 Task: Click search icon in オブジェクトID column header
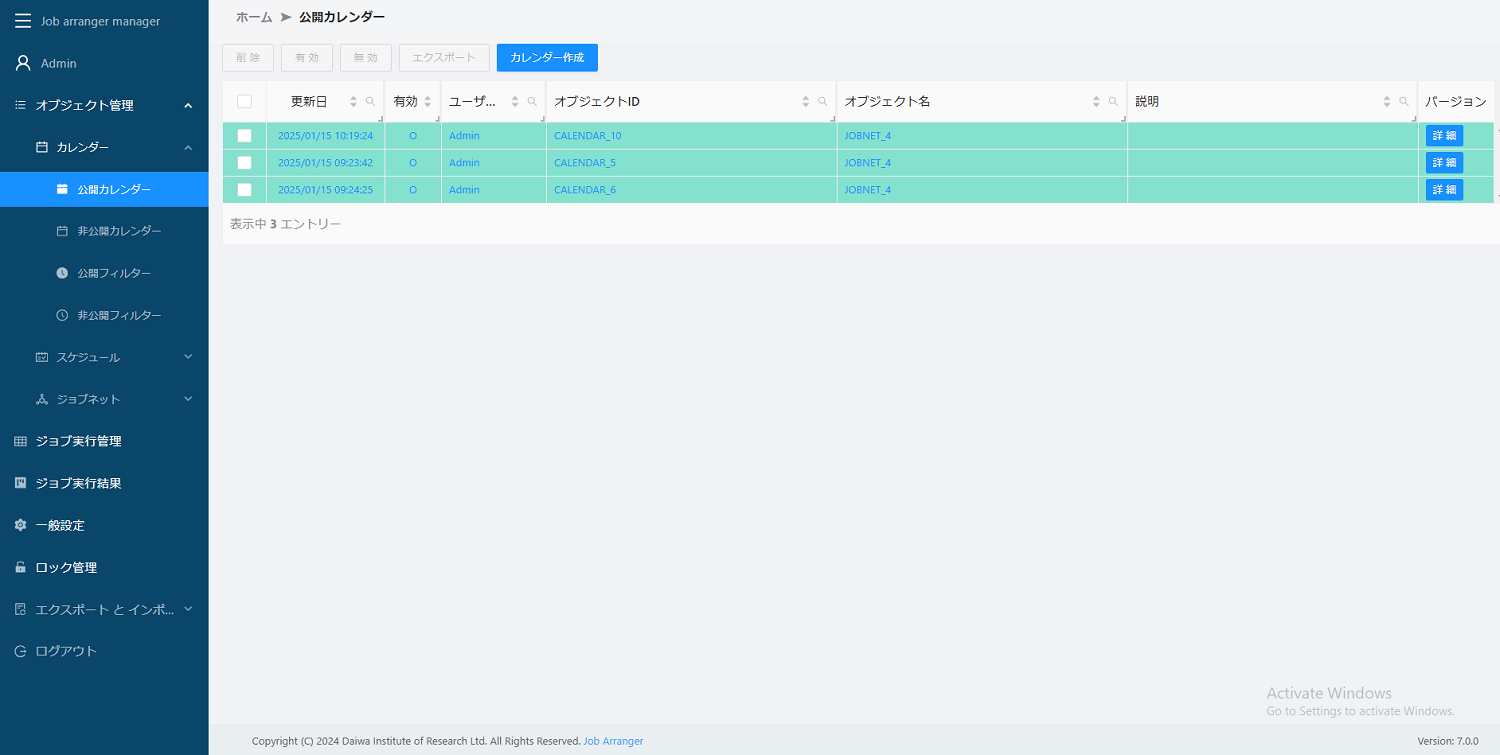(823, 102)
